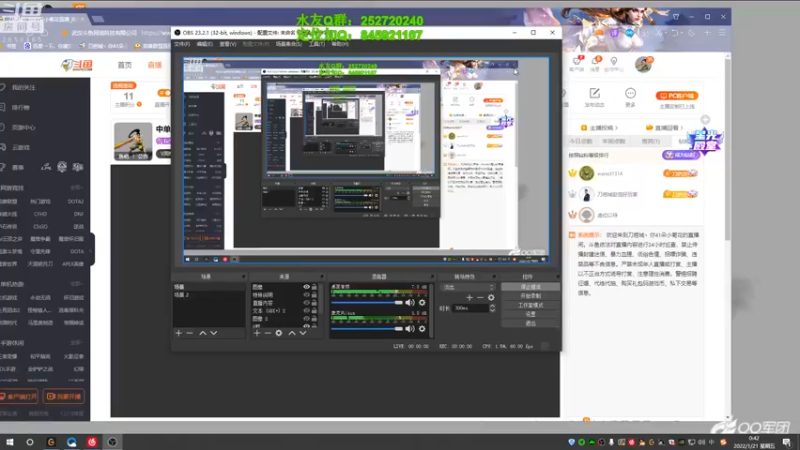Open Windows Start menu
800x450 pixels.
tap(9, 442)
